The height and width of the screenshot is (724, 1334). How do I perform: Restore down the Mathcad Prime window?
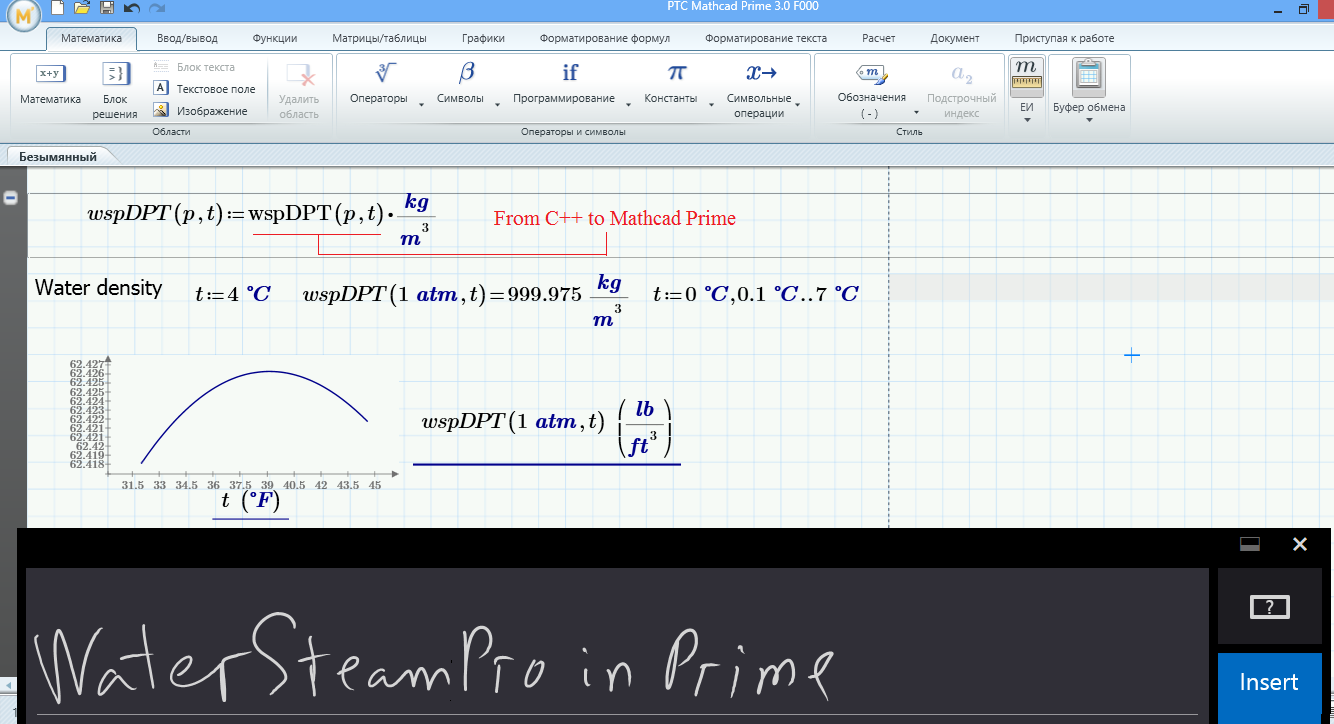1303,8
